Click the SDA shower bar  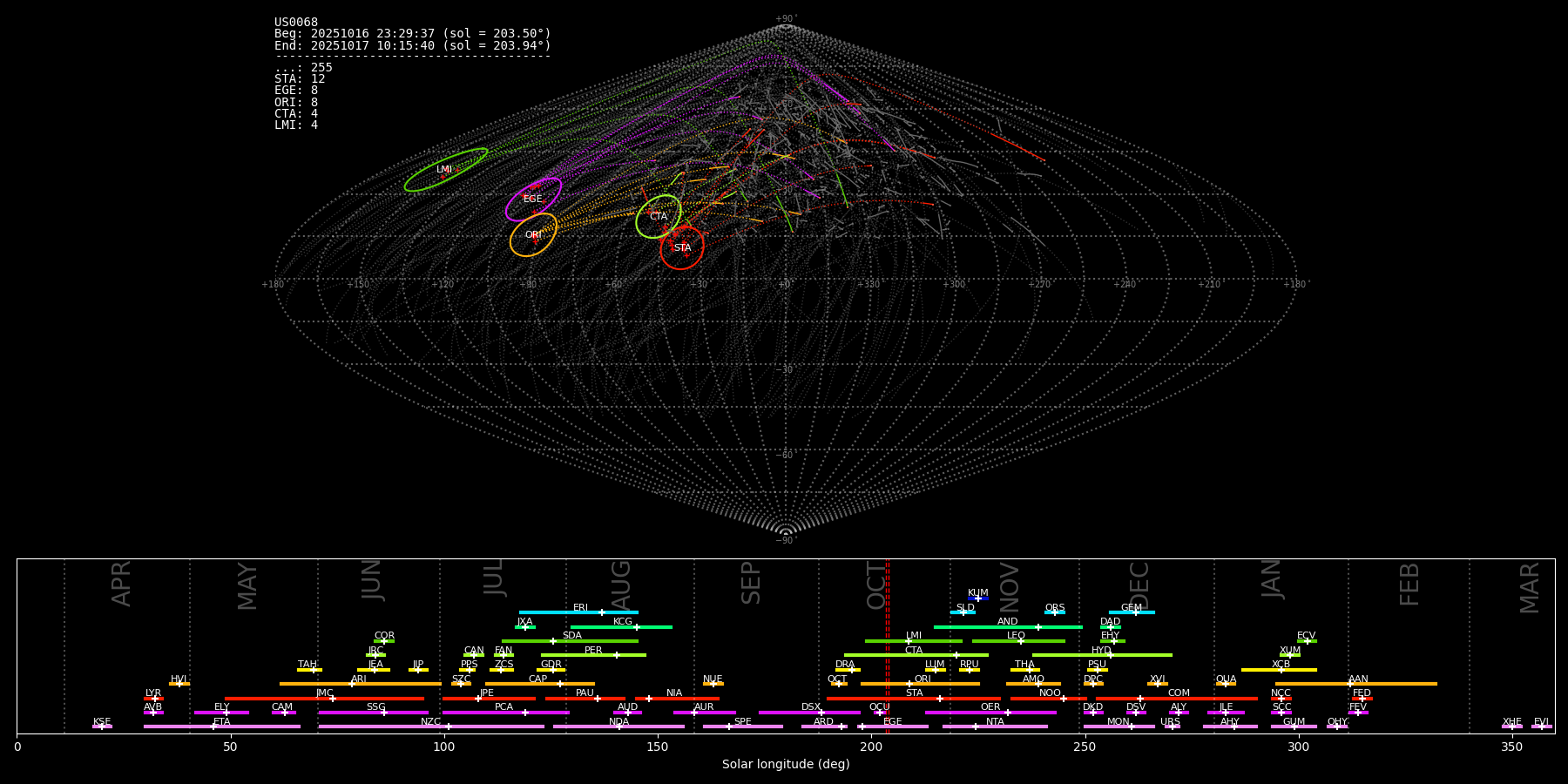[570, 641]
